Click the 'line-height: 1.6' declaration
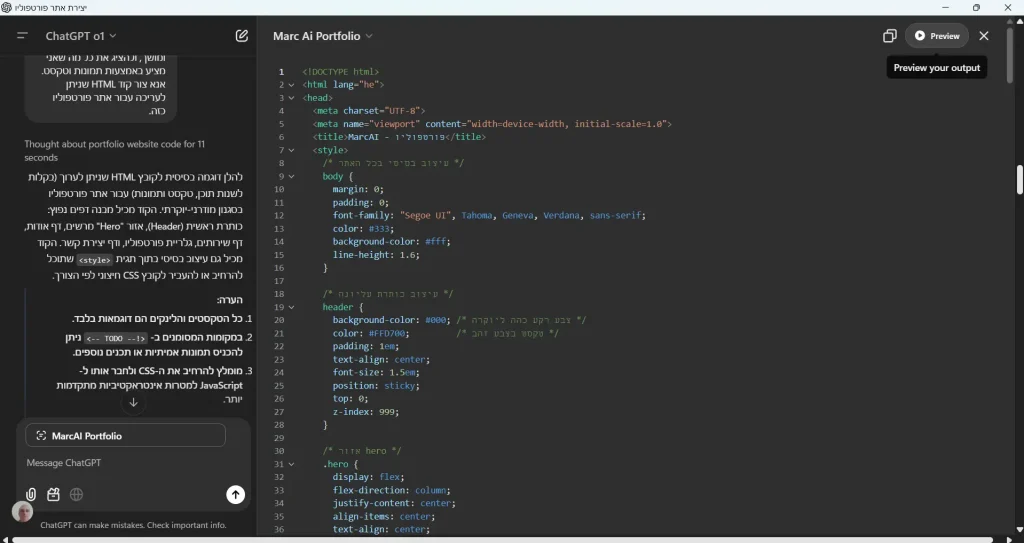This screenshot has height=543, width=1024. (376, 255)
